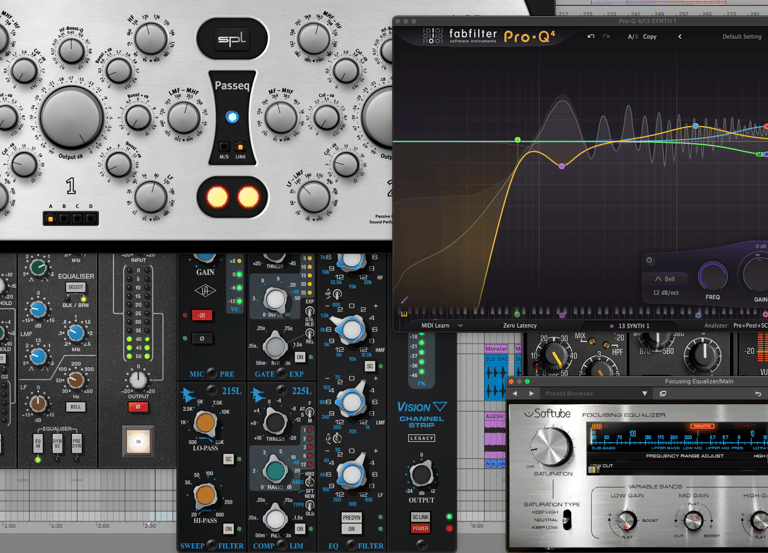Click the Softube logo in Focusing Equalizer

pyautogui.click(x=547, y=414)
